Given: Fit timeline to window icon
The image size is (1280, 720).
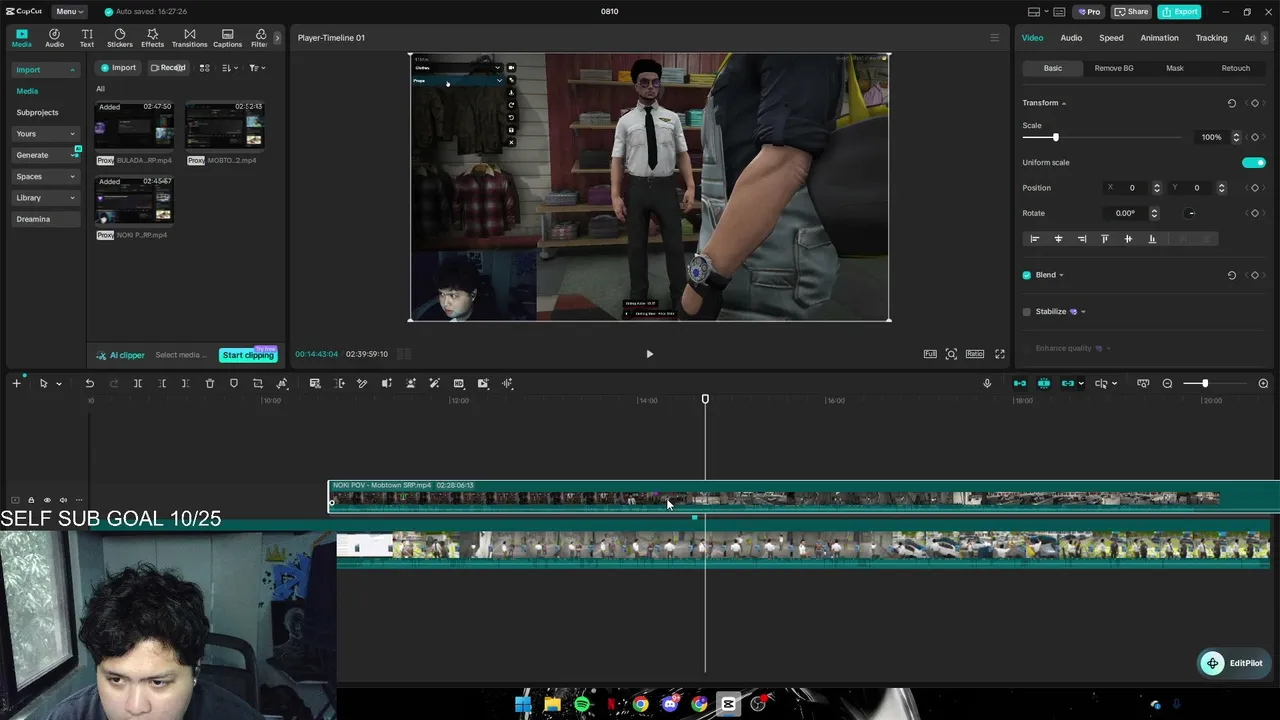Looking at the screenshot, I should click(x=1143, y=384).
